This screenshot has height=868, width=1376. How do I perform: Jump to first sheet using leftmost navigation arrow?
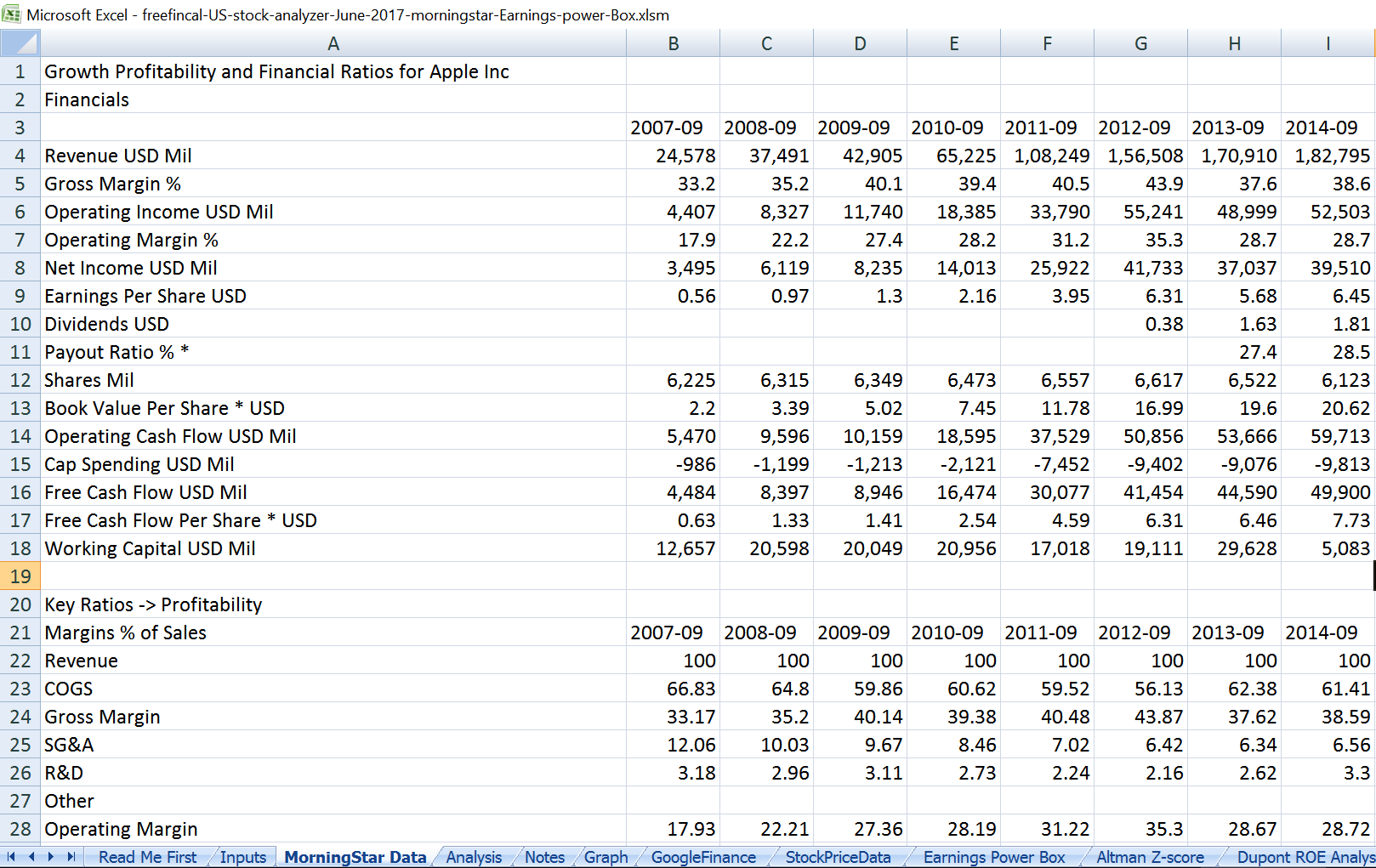click(x=9, y=858)
